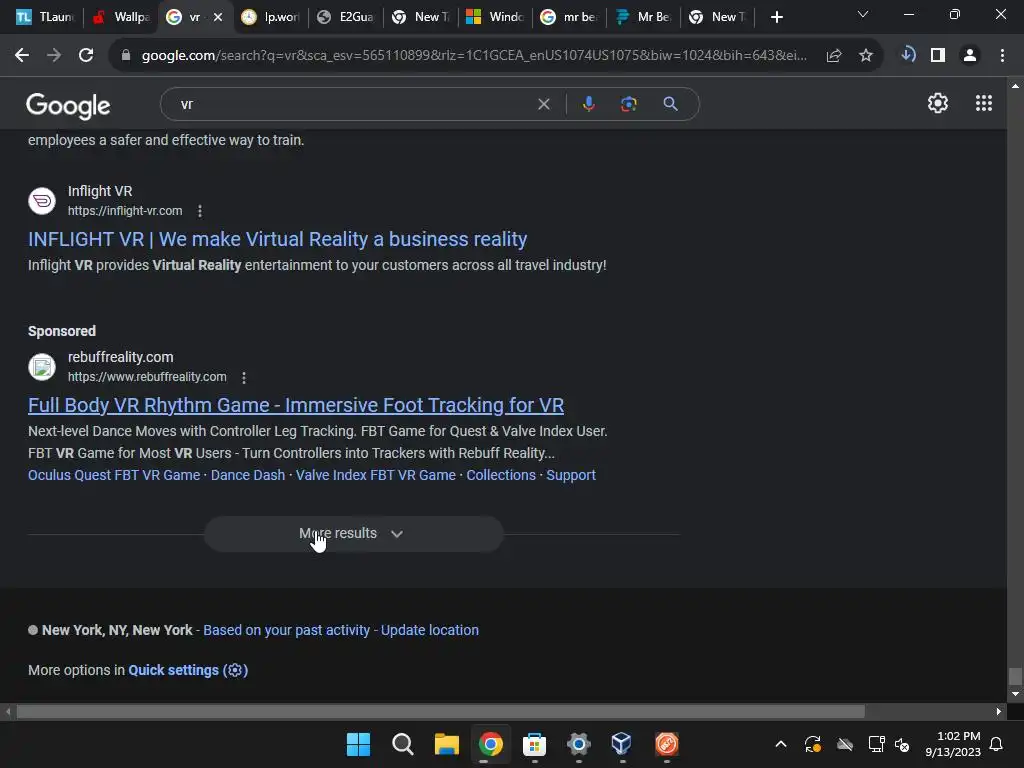Click the Update location link
This screenshot has height=768, width=1024.
(x=430, y=630)
